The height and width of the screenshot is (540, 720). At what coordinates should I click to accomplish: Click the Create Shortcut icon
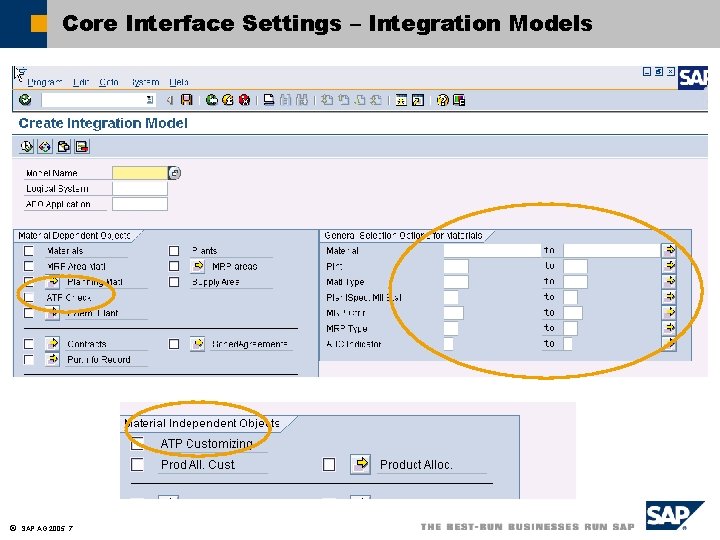(418, 100)
